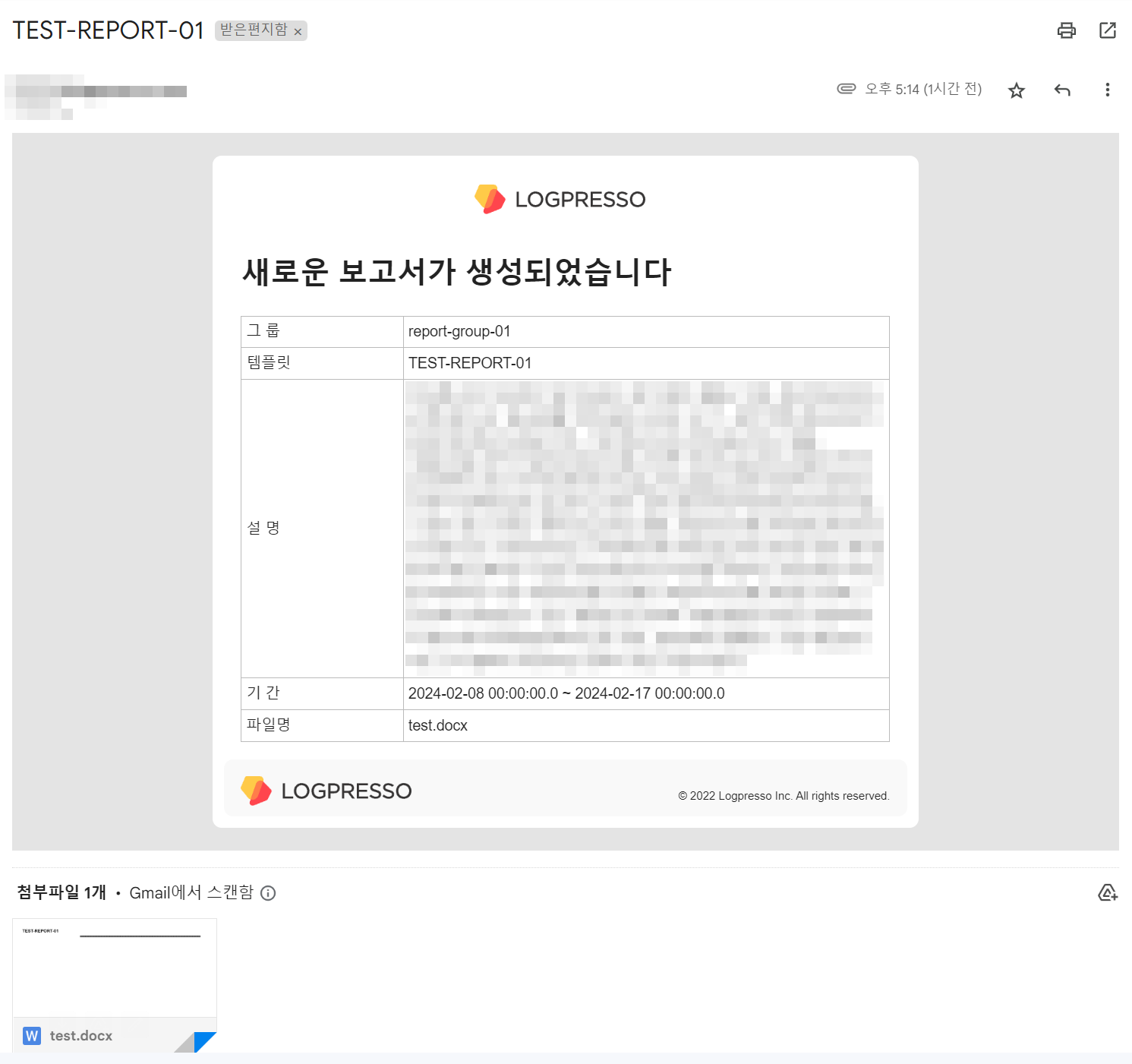Image resolution: width=1132 pixels, height=1064 pixels.
Task: Select test.docx in the 파일명 row
Action: pos(438,726)
